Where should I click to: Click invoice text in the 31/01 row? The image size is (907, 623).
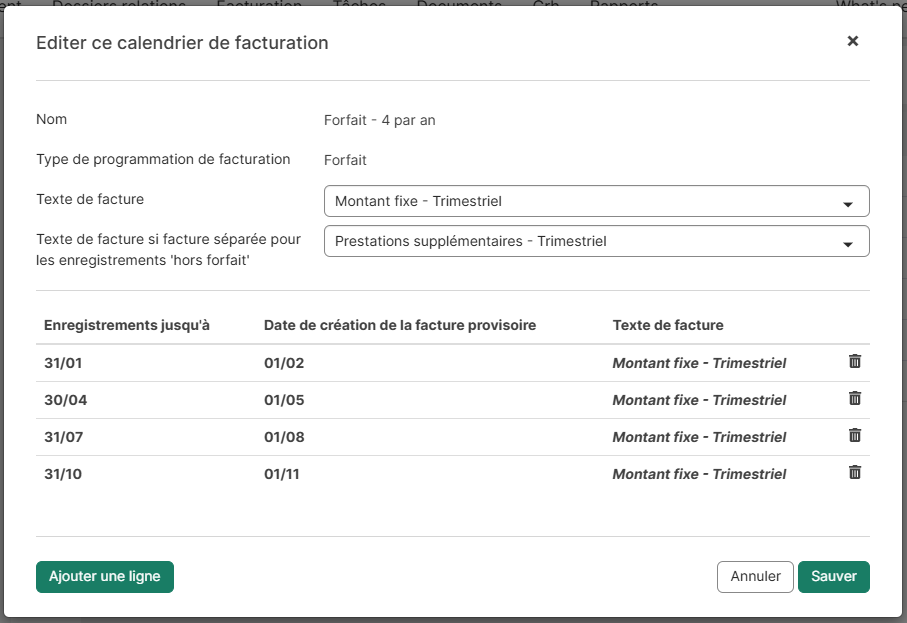click(699, 363)
